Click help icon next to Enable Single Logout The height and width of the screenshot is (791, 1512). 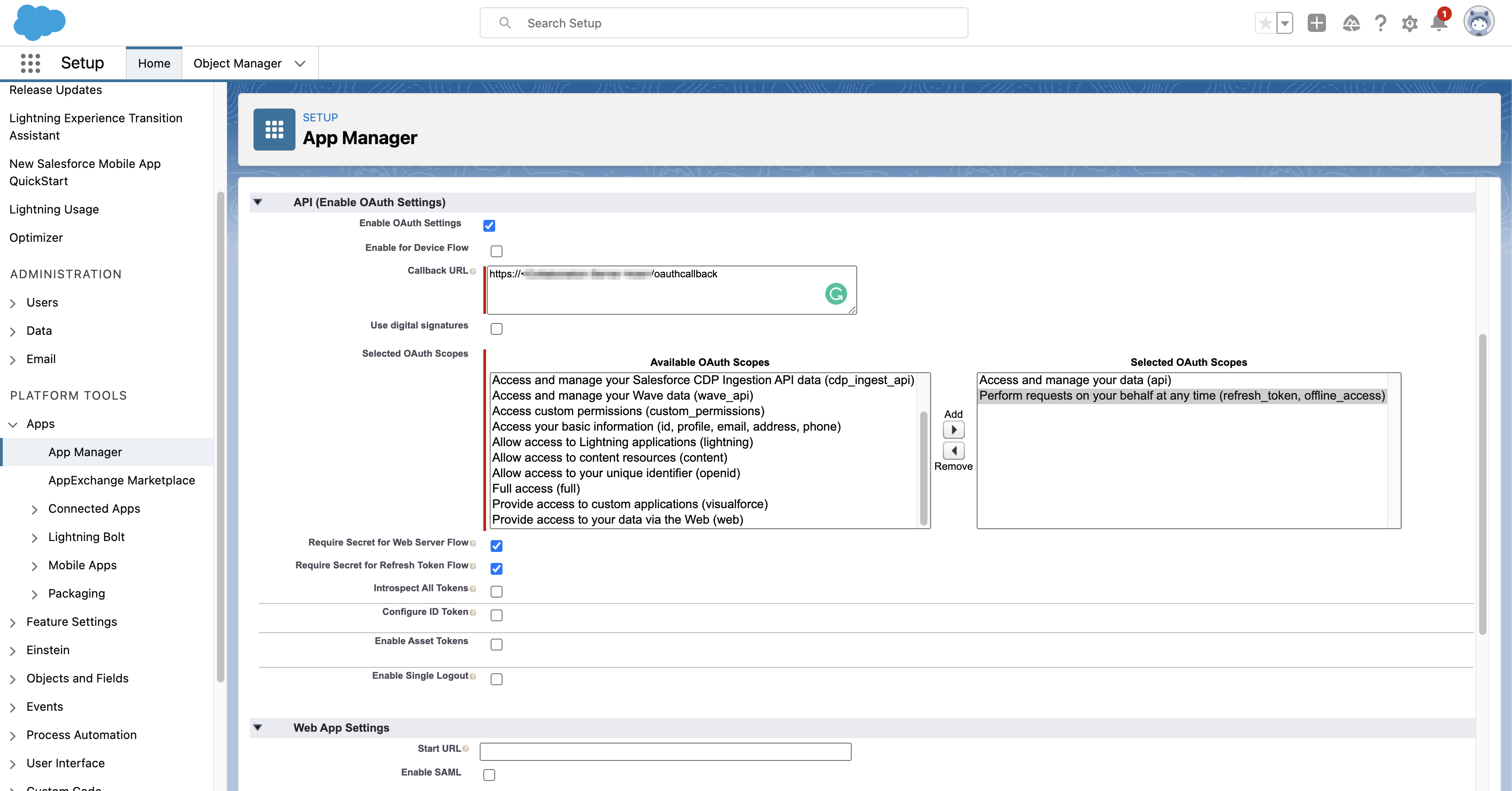coord(473,677)
